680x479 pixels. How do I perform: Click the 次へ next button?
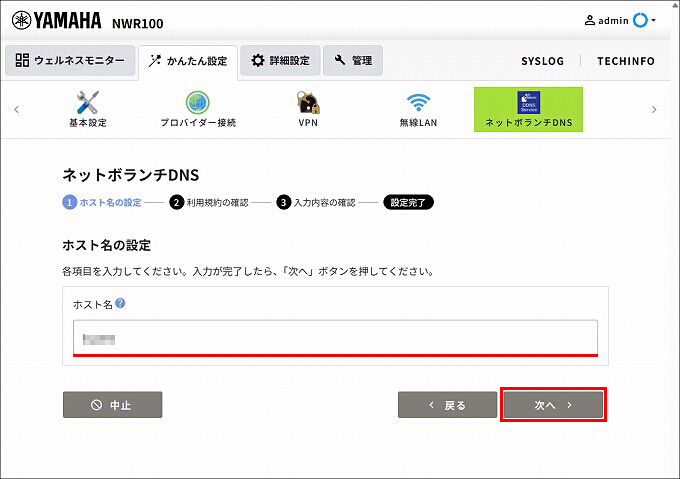(x=553, y=405)
